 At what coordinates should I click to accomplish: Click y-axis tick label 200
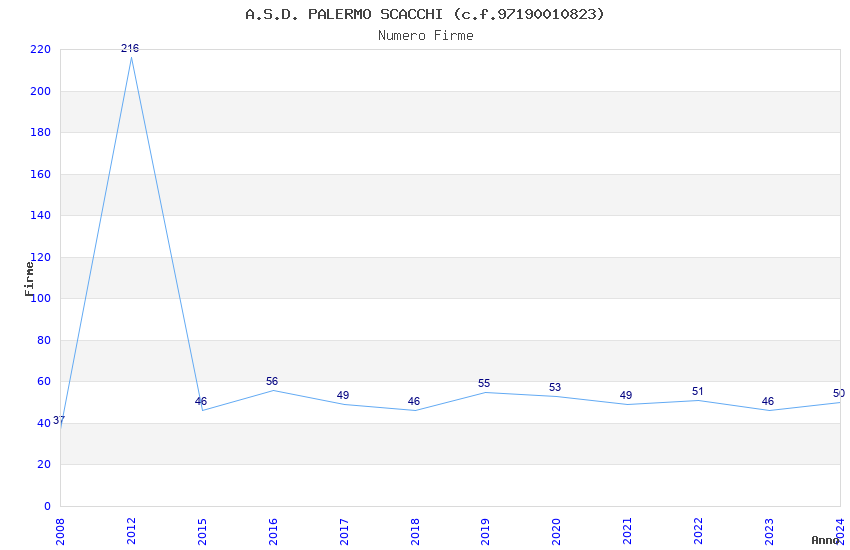(x=41, y=92)
